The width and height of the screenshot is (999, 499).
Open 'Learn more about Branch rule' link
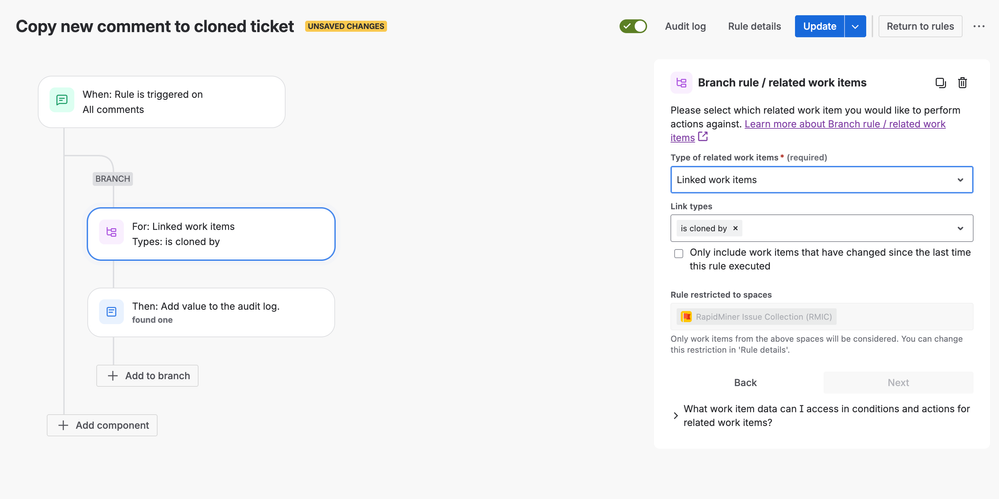click(845, 124)
